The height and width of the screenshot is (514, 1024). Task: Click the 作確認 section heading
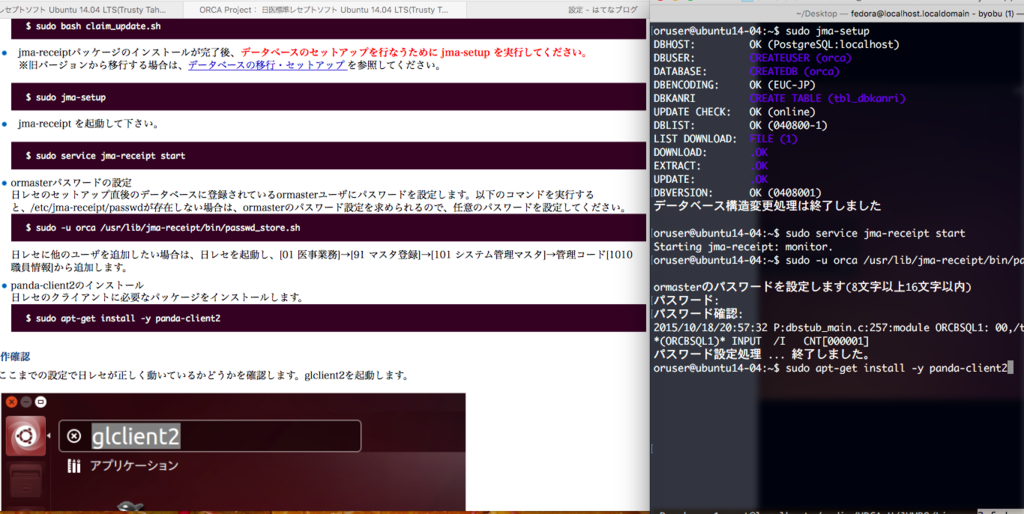15,357
